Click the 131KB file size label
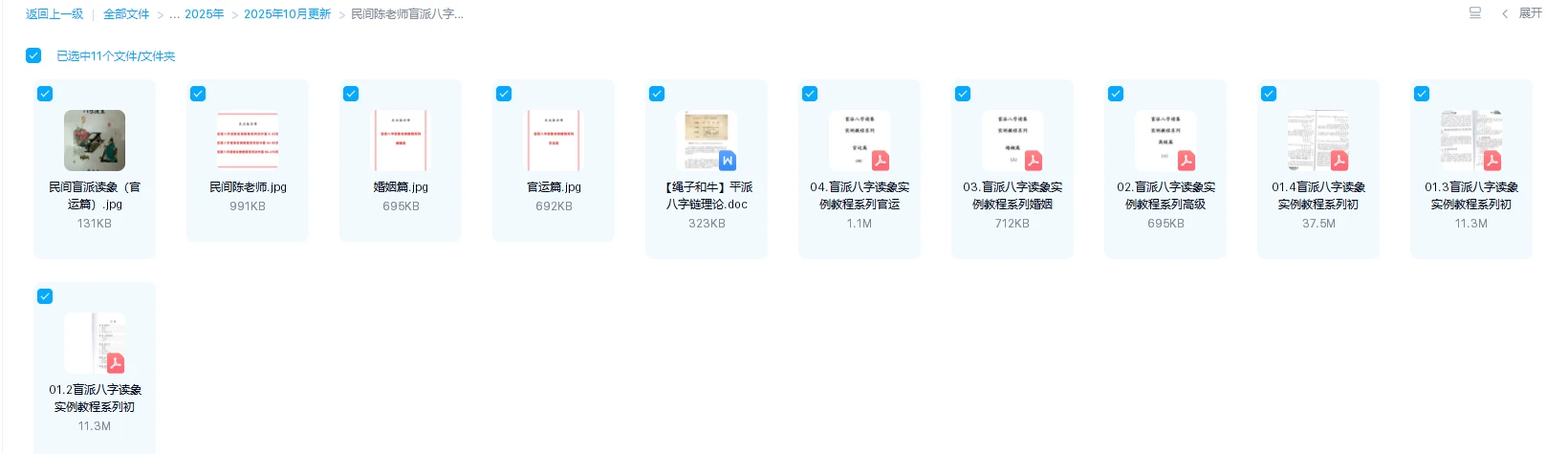1568x454 pixels. tap(95, 224)
